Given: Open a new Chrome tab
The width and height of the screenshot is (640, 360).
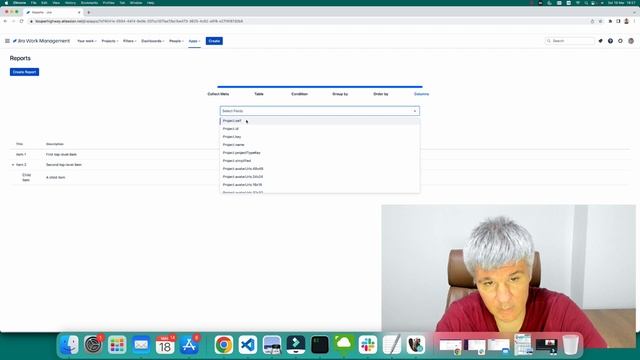Looking at the screenshot, I should (89, 12).
